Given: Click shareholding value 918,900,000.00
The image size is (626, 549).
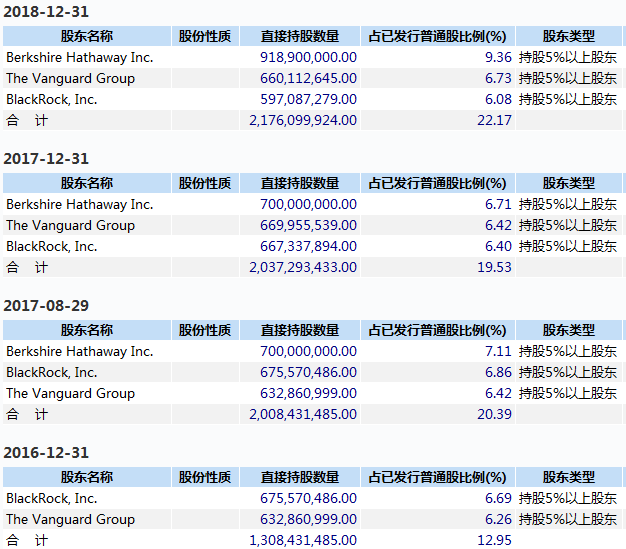Looking at the screenshot, I should pyautogui.click(x=308, y=57).
